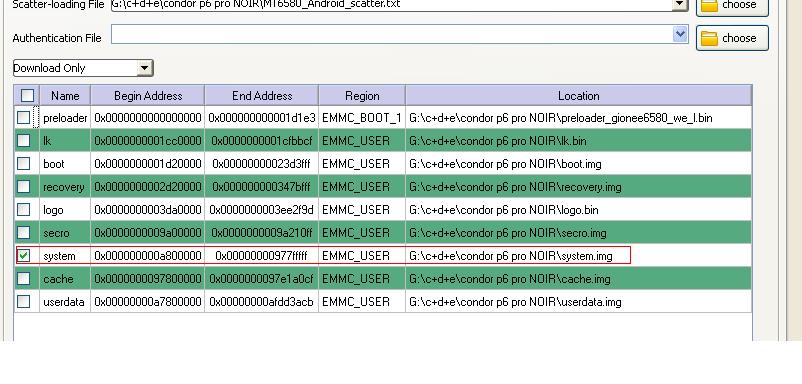Click the Location column header

578,96
